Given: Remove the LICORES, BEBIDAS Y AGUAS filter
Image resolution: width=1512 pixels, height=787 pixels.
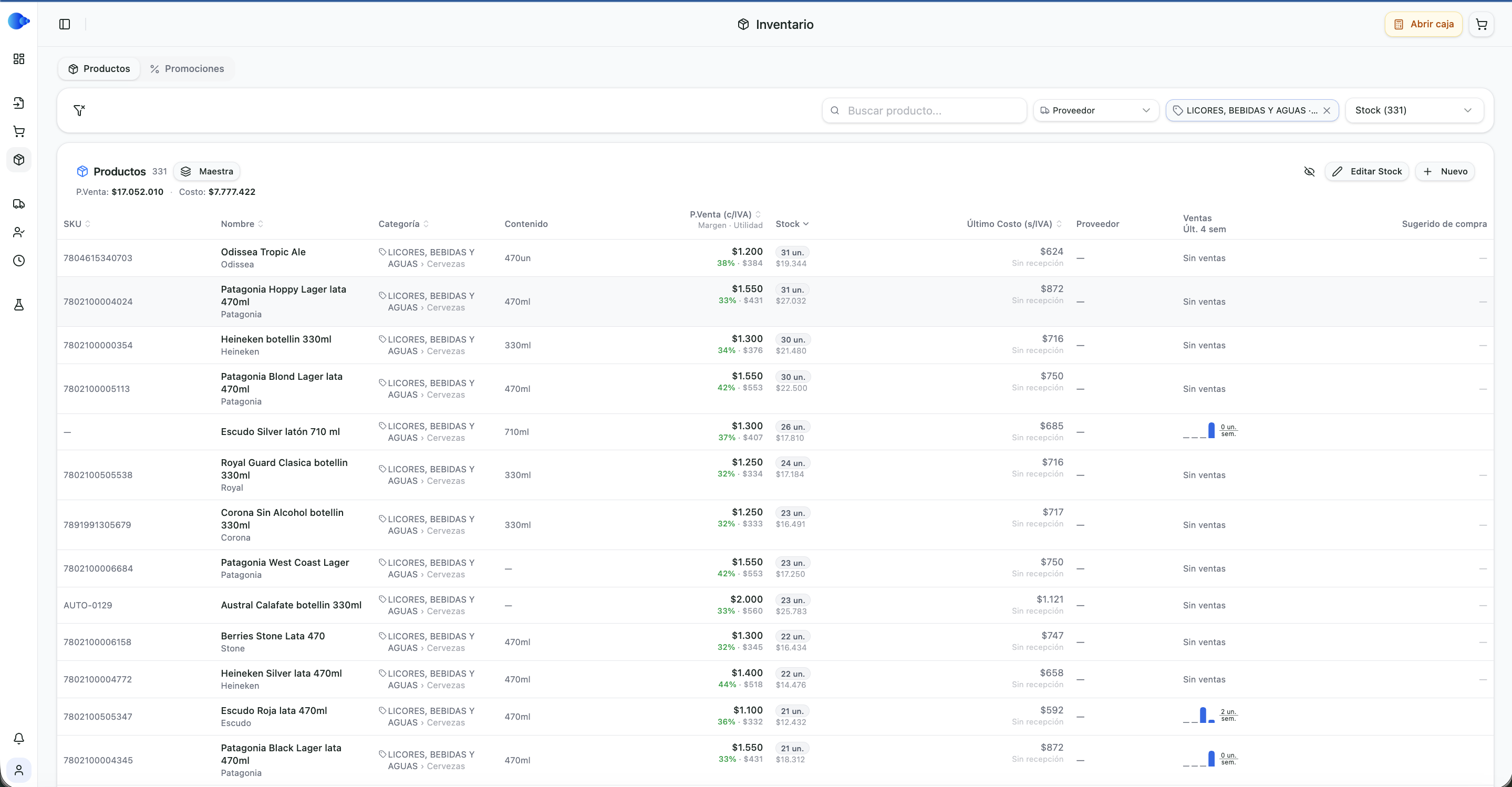Looking at the screenshot, I should tap(1327, 110).
